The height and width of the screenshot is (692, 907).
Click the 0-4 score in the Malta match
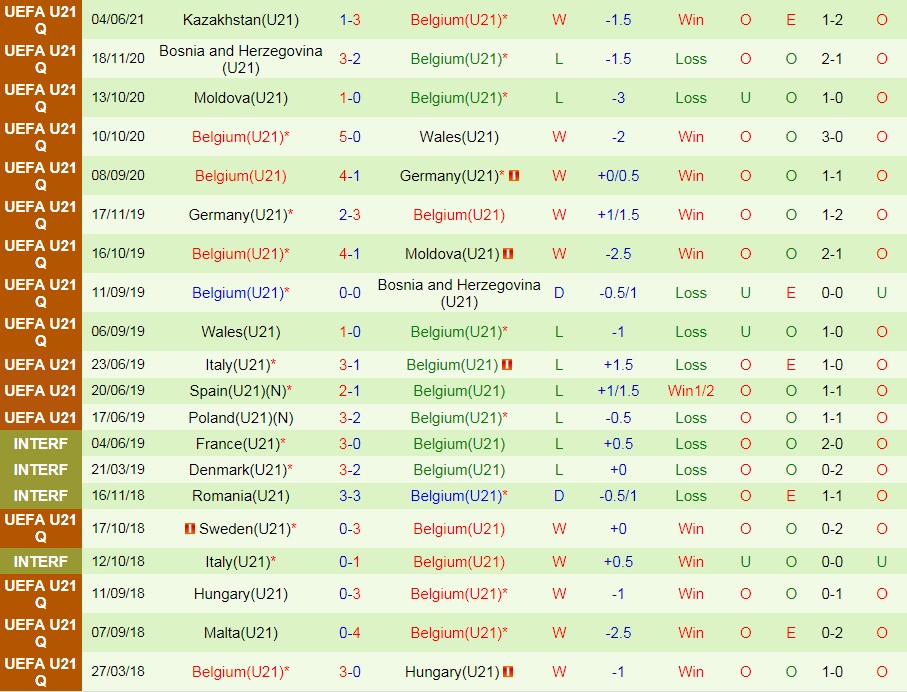(350, 633)
